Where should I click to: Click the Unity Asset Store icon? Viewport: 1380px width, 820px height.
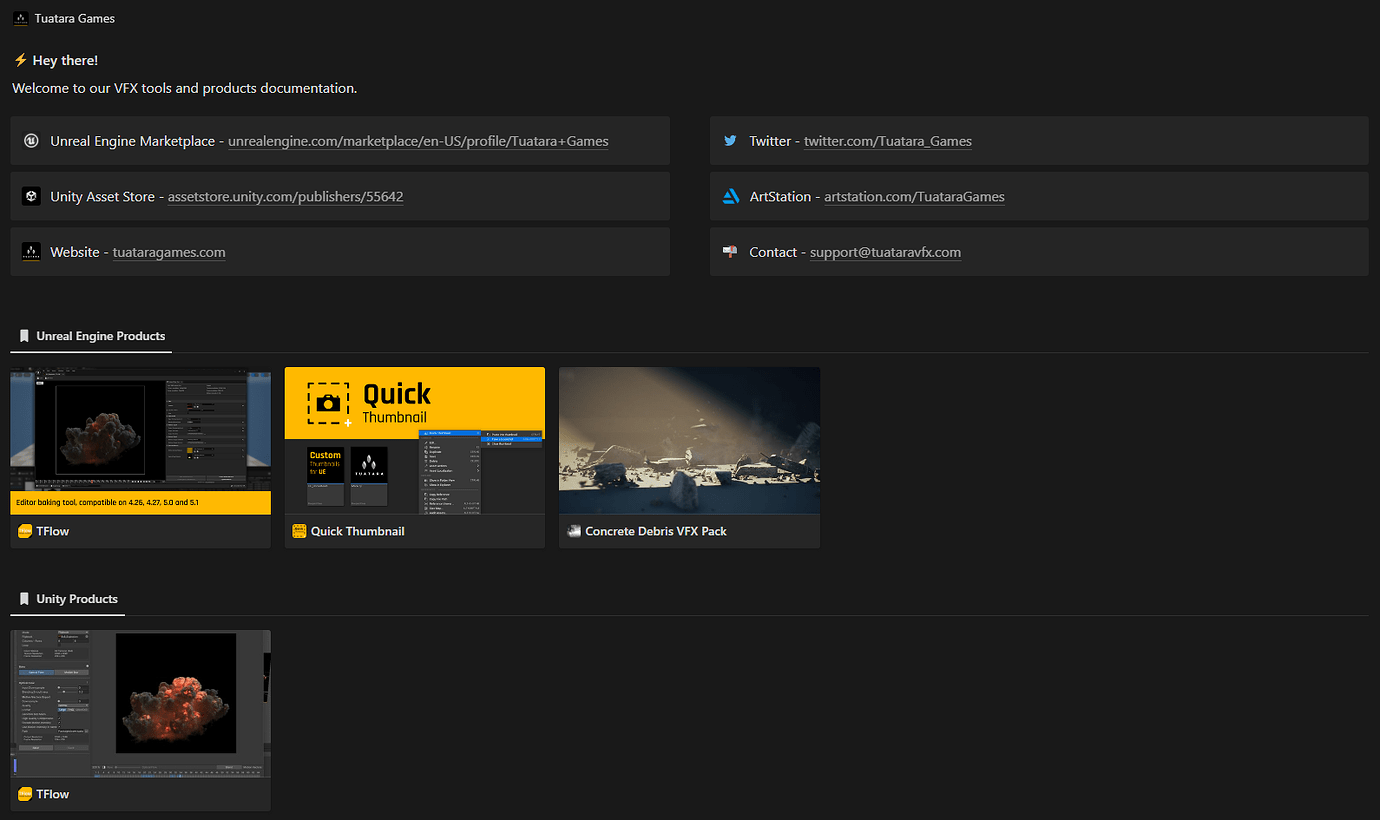pos(31,196)
